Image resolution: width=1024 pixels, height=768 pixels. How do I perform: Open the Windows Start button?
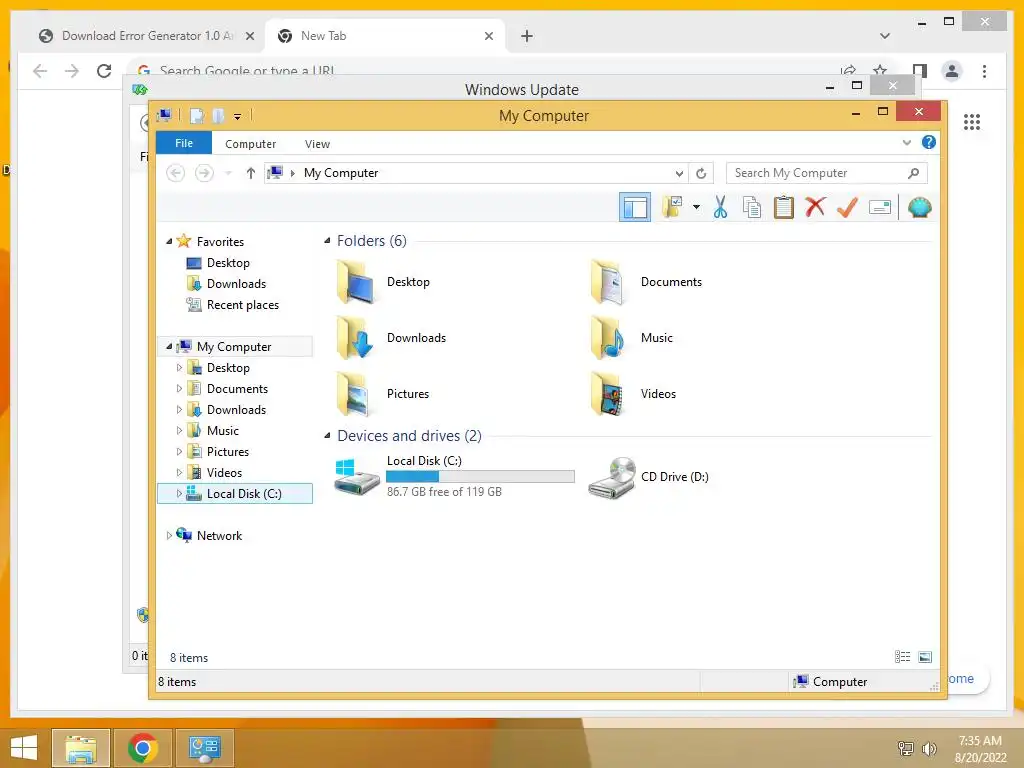pyautogui.click(x=24, y=748)
